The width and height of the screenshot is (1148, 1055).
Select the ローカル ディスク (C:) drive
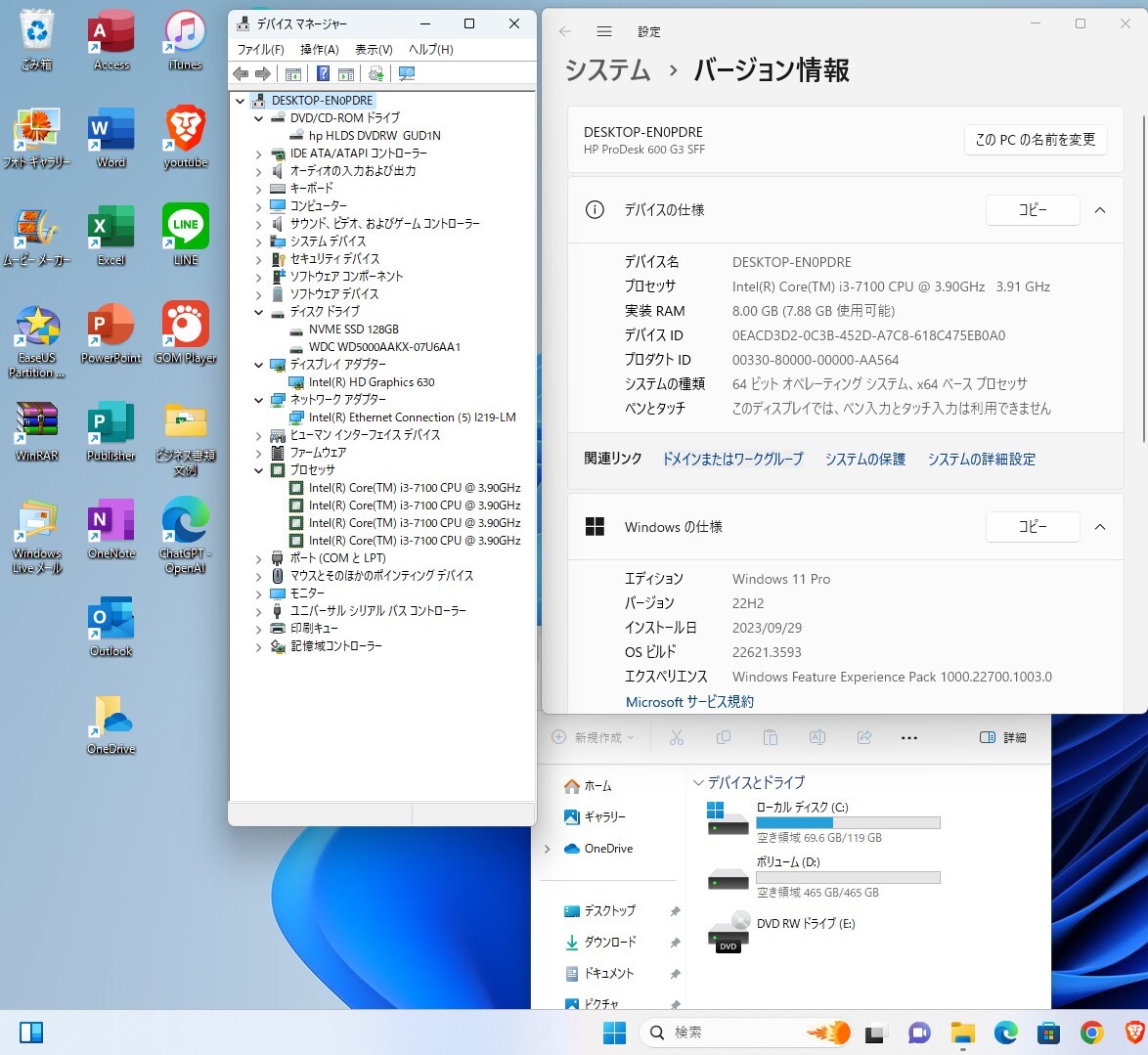(802, 821)
